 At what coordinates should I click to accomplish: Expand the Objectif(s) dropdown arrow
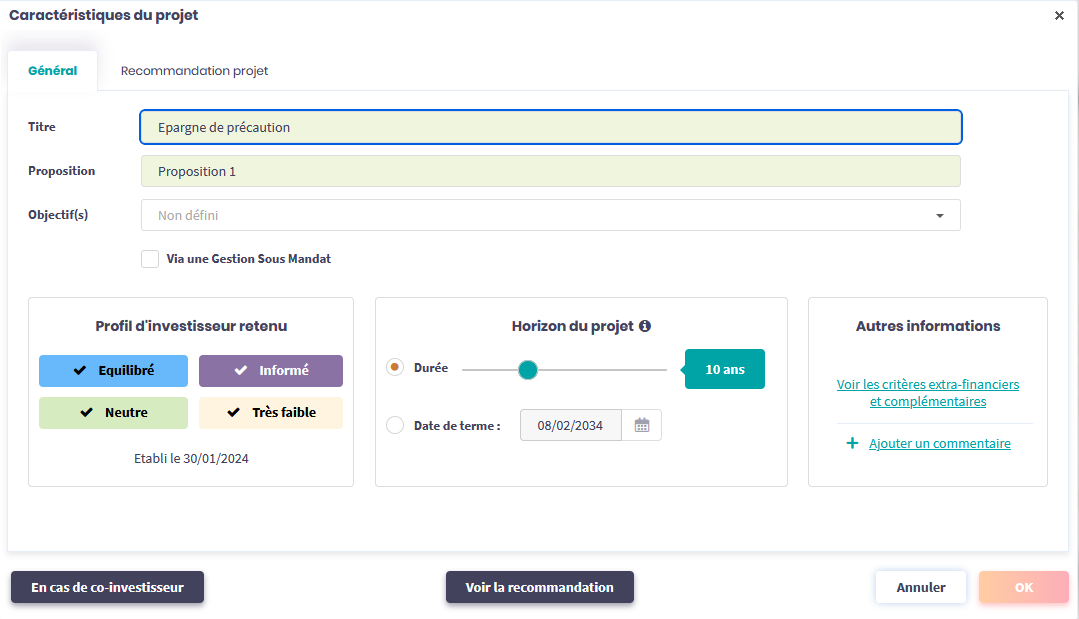coord(939,216)
